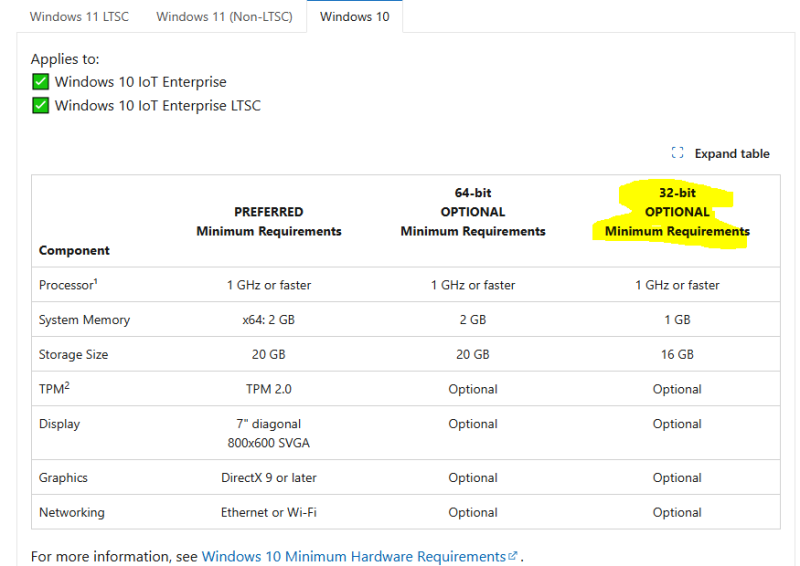Switch to the Windows 11 LTSC tab
This screenshot has height=566, width=800.
[79, 17]
